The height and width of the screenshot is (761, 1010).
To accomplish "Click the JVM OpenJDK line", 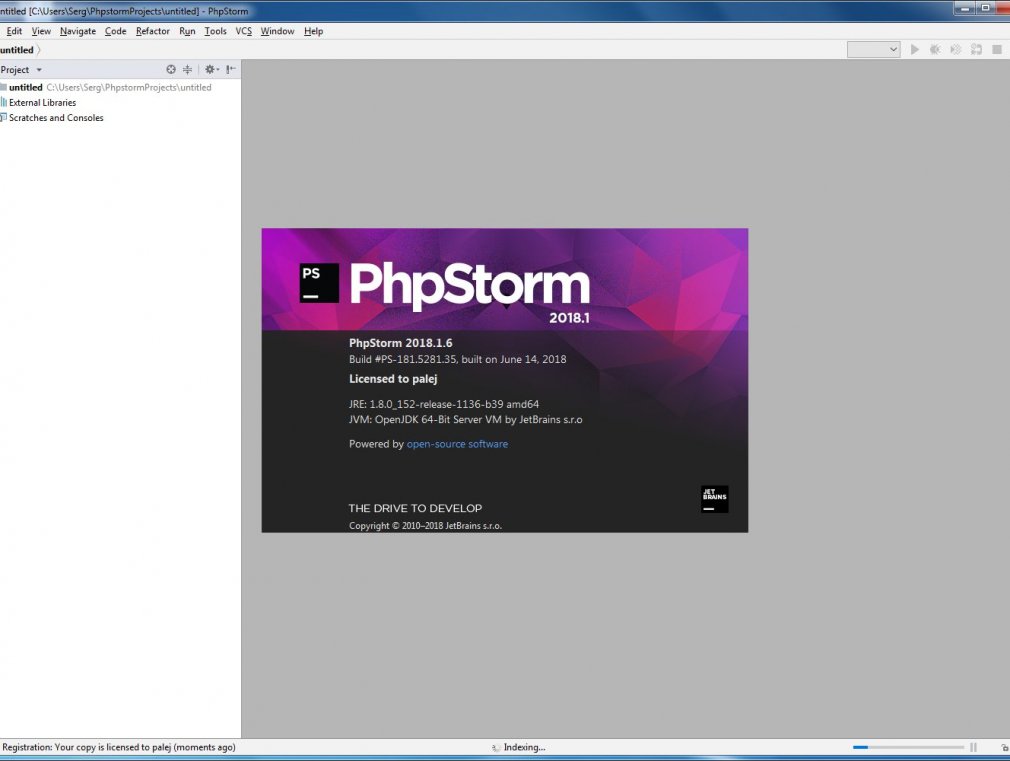I will tap(466, 419).
